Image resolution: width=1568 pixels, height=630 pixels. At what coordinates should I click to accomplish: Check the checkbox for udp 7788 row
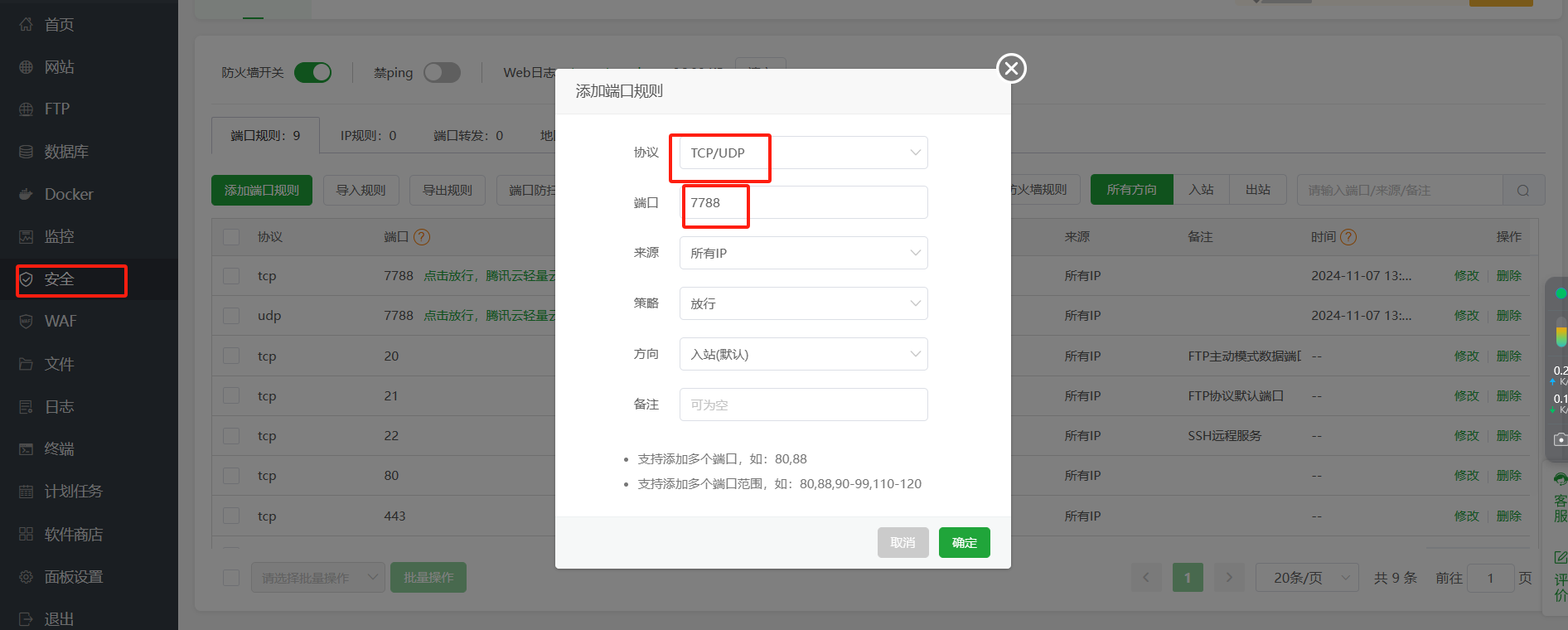231,316
